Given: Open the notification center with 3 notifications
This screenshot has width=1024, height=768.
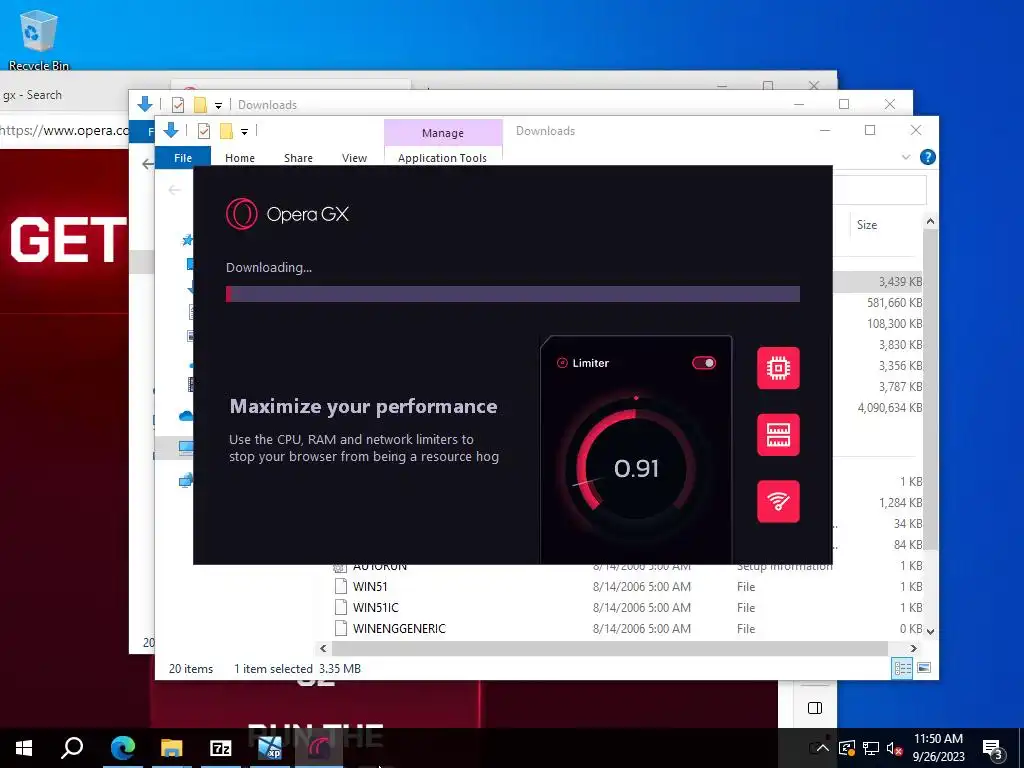Looking at the screenshot, I should tap(993, 750).
